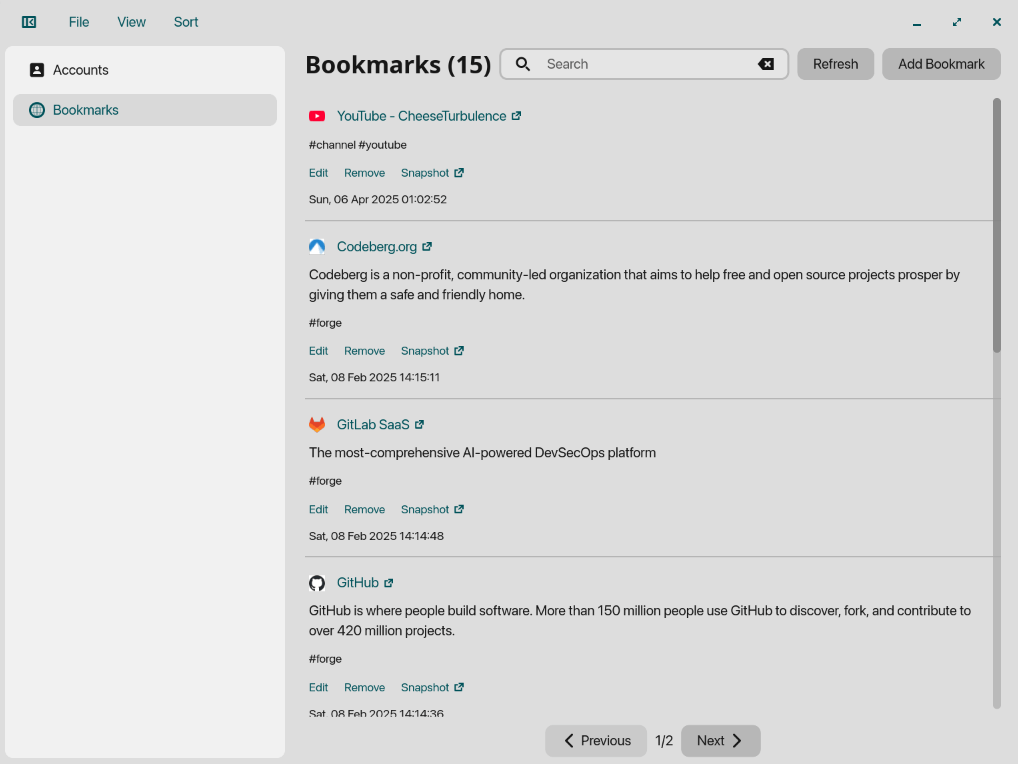
Task: Click the Next chevron arrow icon
Action: [737, 741]
